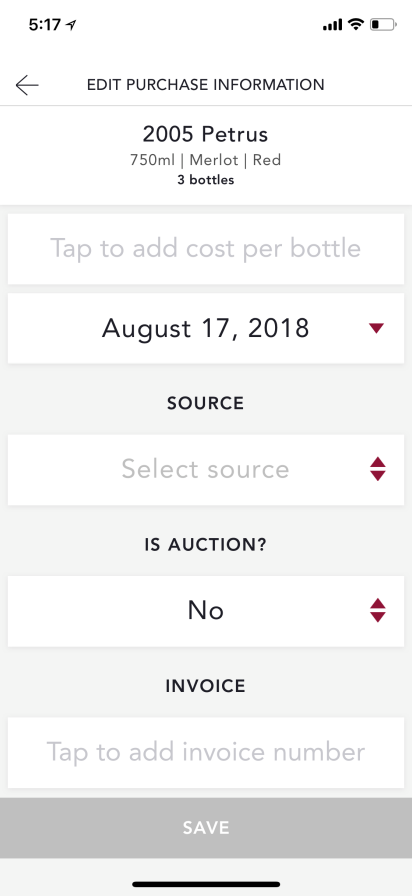Tap the 2005 Petrus wine name
412x896 pixels.
tap(206, 134)
